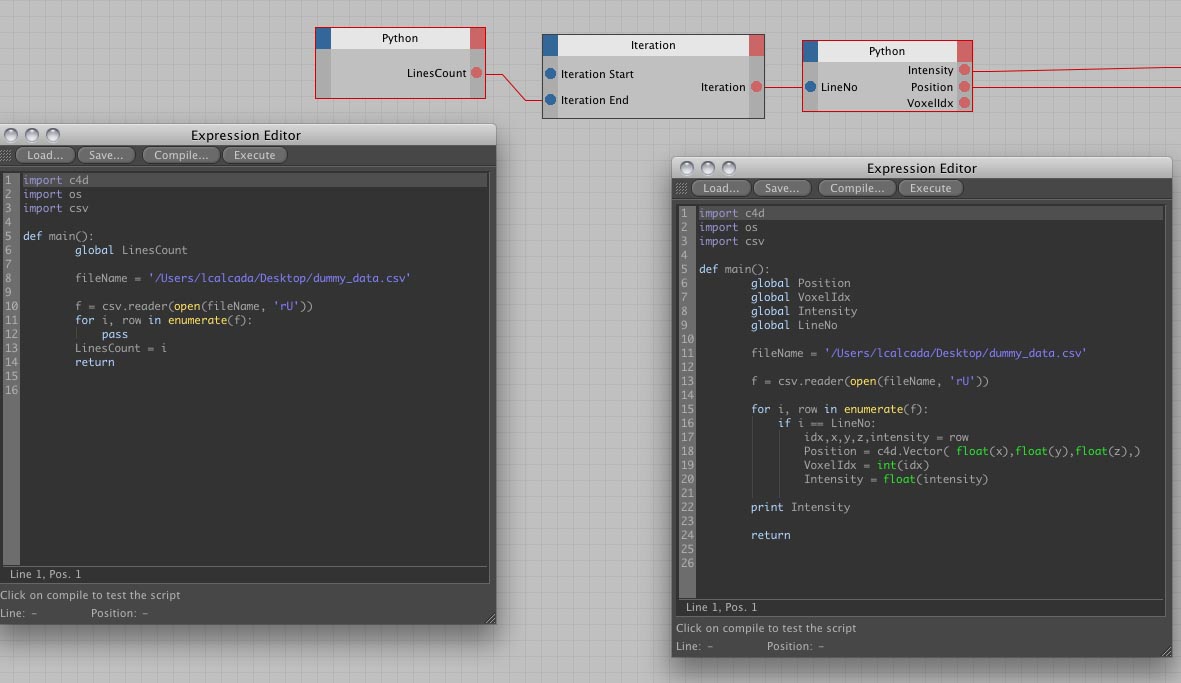The width and height of the screenshot is (1181, 683).
Task: Click the Iteration output port
Action: click(x=756, y=87)
